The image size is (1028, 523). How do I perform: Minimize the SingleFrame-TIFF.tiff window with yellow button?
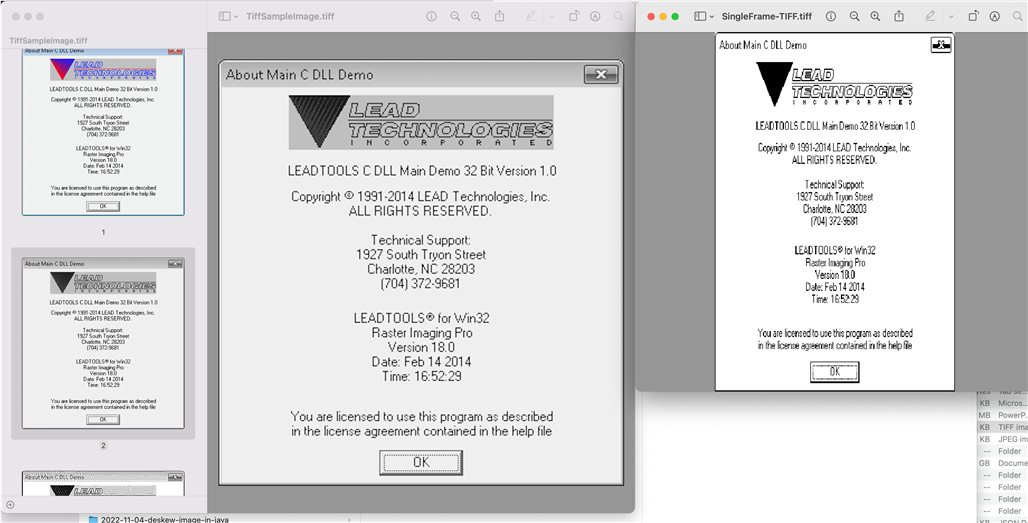point(663,16)
